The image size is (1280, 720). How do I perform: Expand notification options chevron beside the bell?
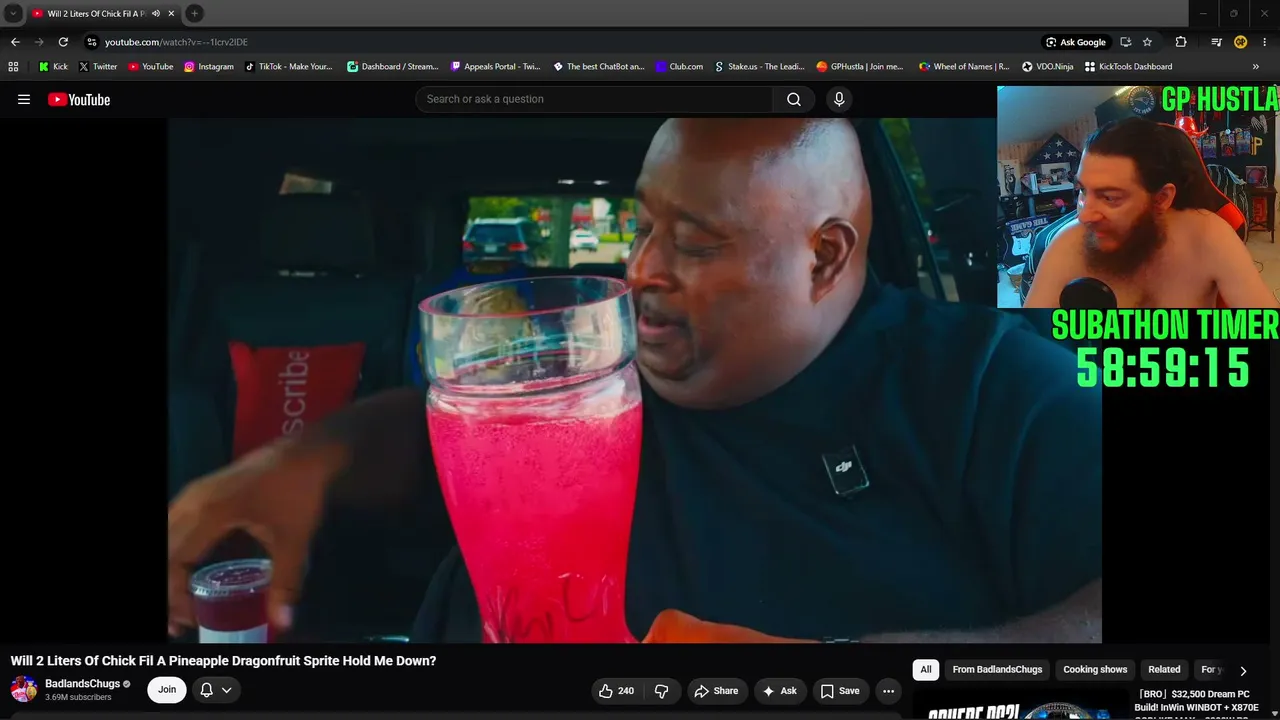227,690
